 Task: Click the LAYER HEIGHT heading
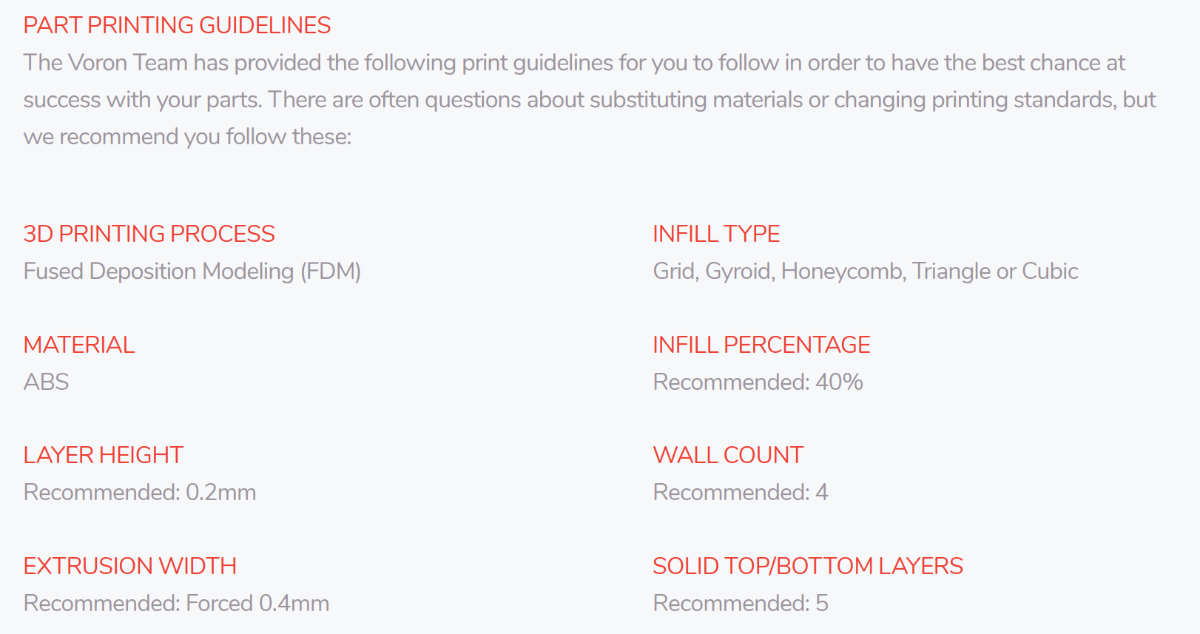[103, 455]
